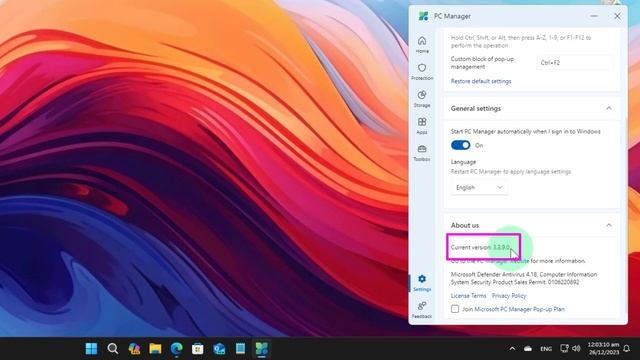This screenshot has height=360, width=640.
Task: Click the ENG language indicator
Action: coord(546,349)
